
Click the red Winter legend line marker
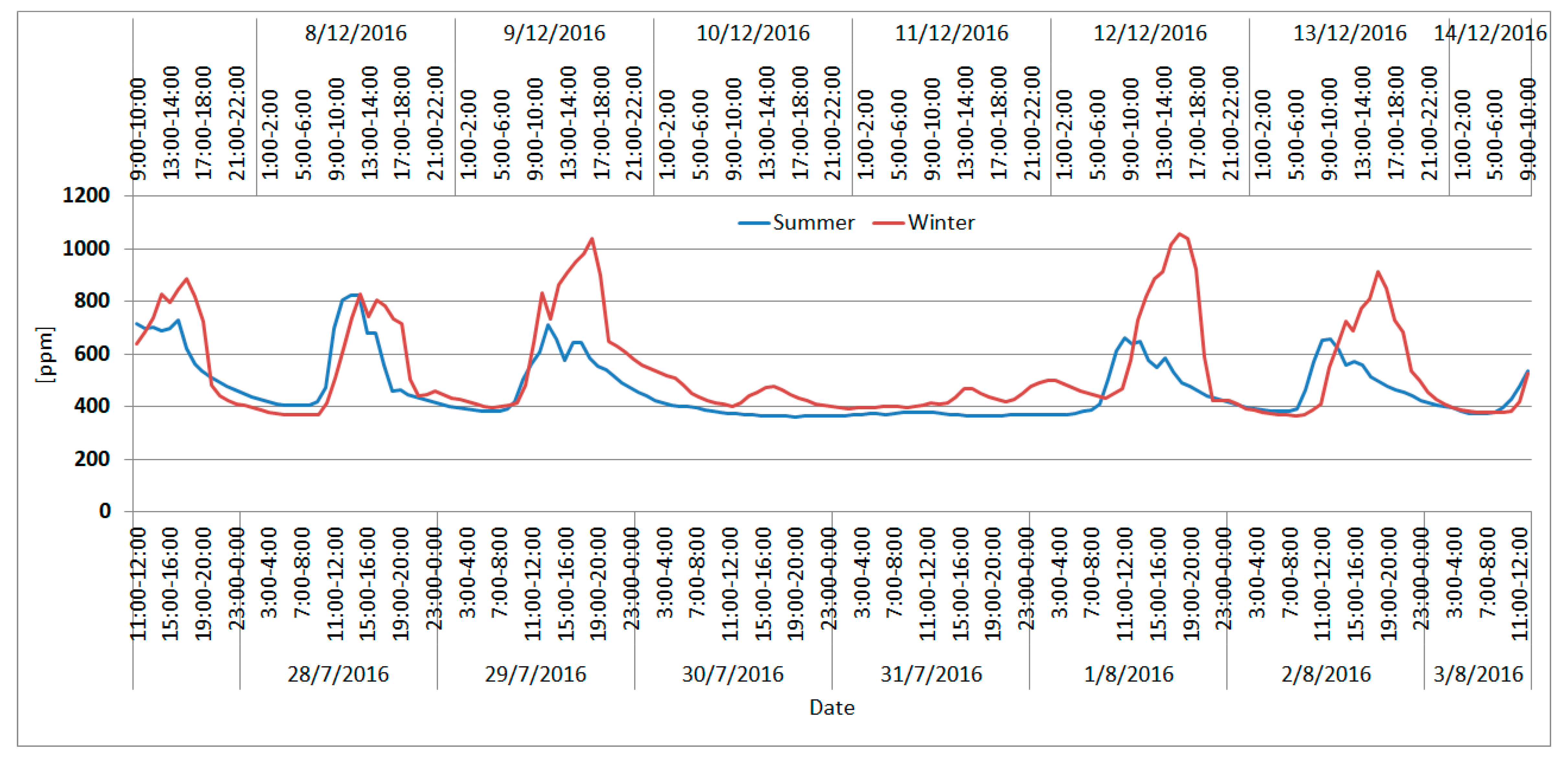point(888,223)
